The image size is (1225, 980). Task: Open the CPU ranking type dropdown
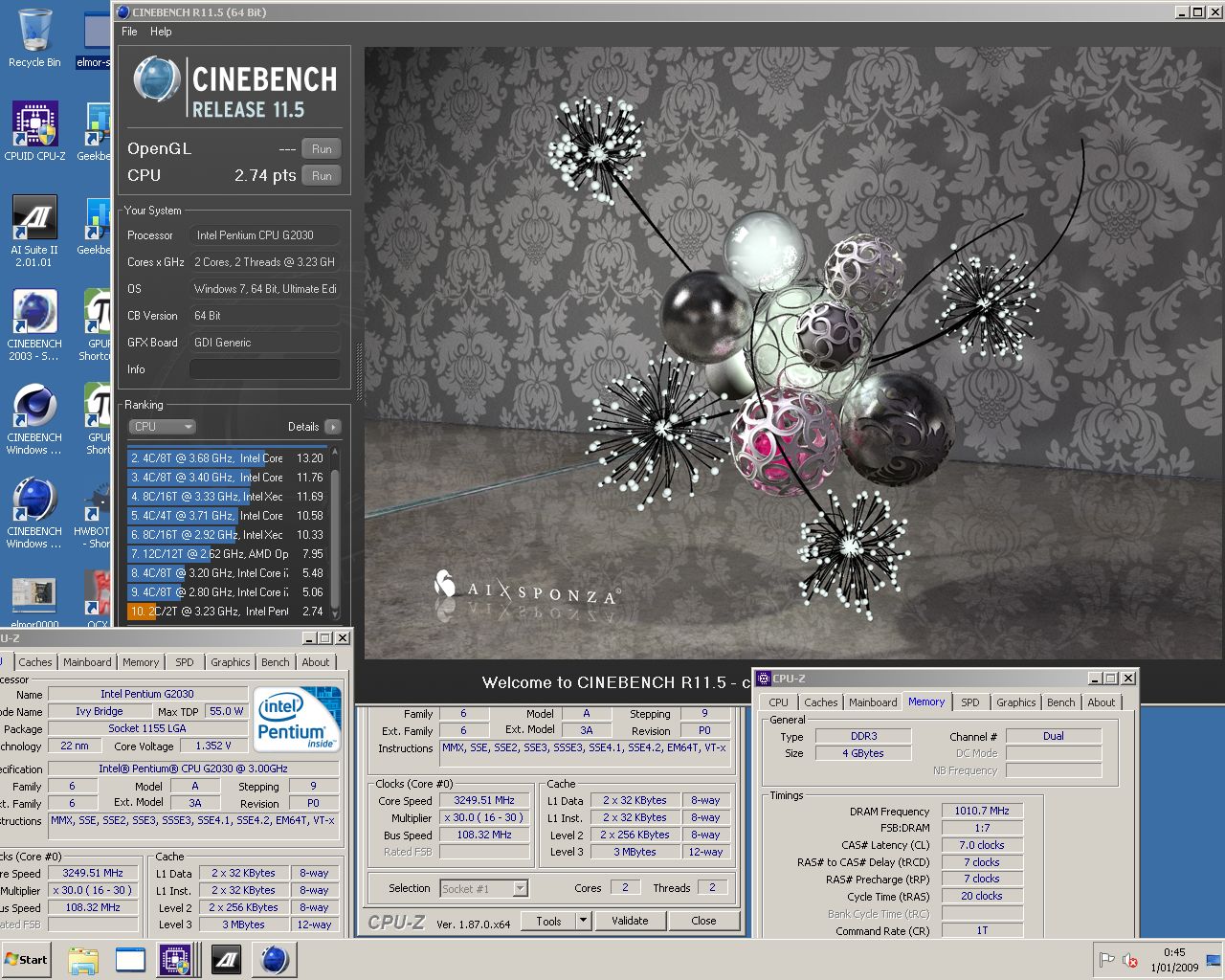pos(162,427)
